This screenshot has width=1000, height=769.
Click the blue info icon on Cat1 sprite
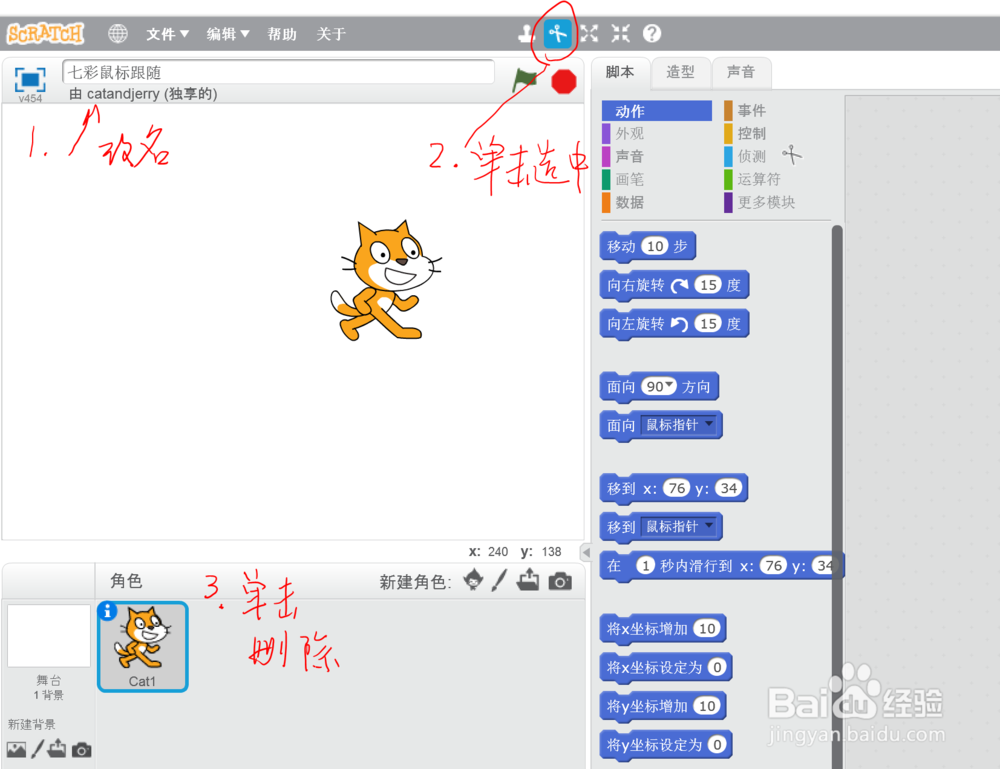[109, 613]
